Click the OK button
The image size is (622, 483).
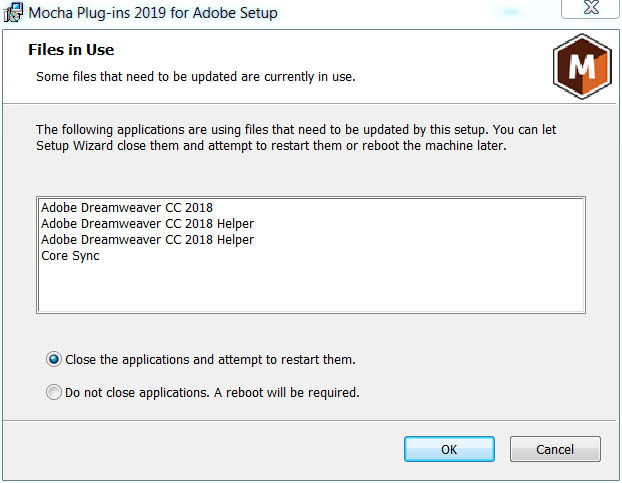[x=449, y=449]
